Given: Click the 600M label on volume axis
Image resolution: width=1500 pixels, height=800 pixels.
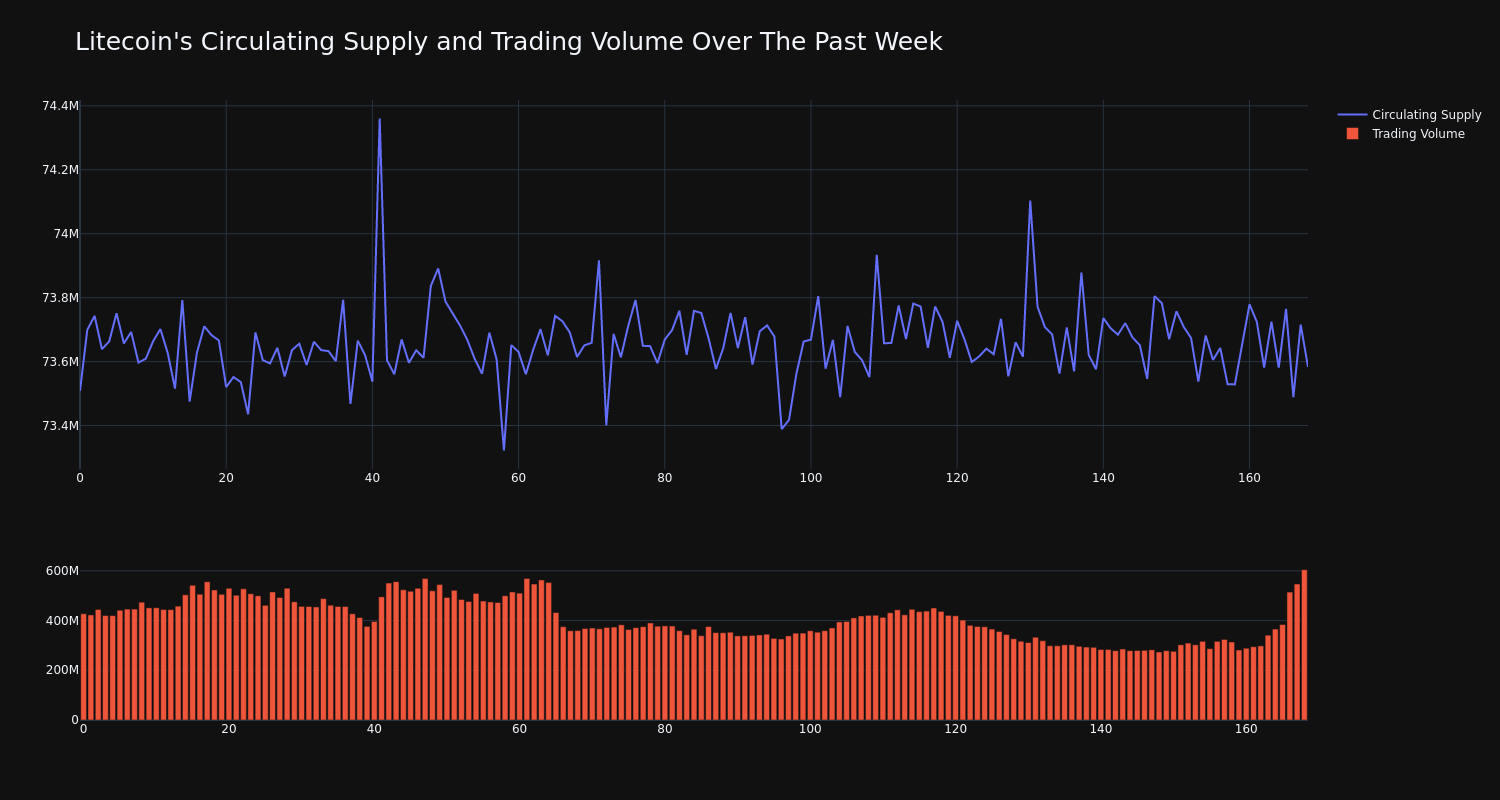Looking at the screenshot, I should point(62,571).
